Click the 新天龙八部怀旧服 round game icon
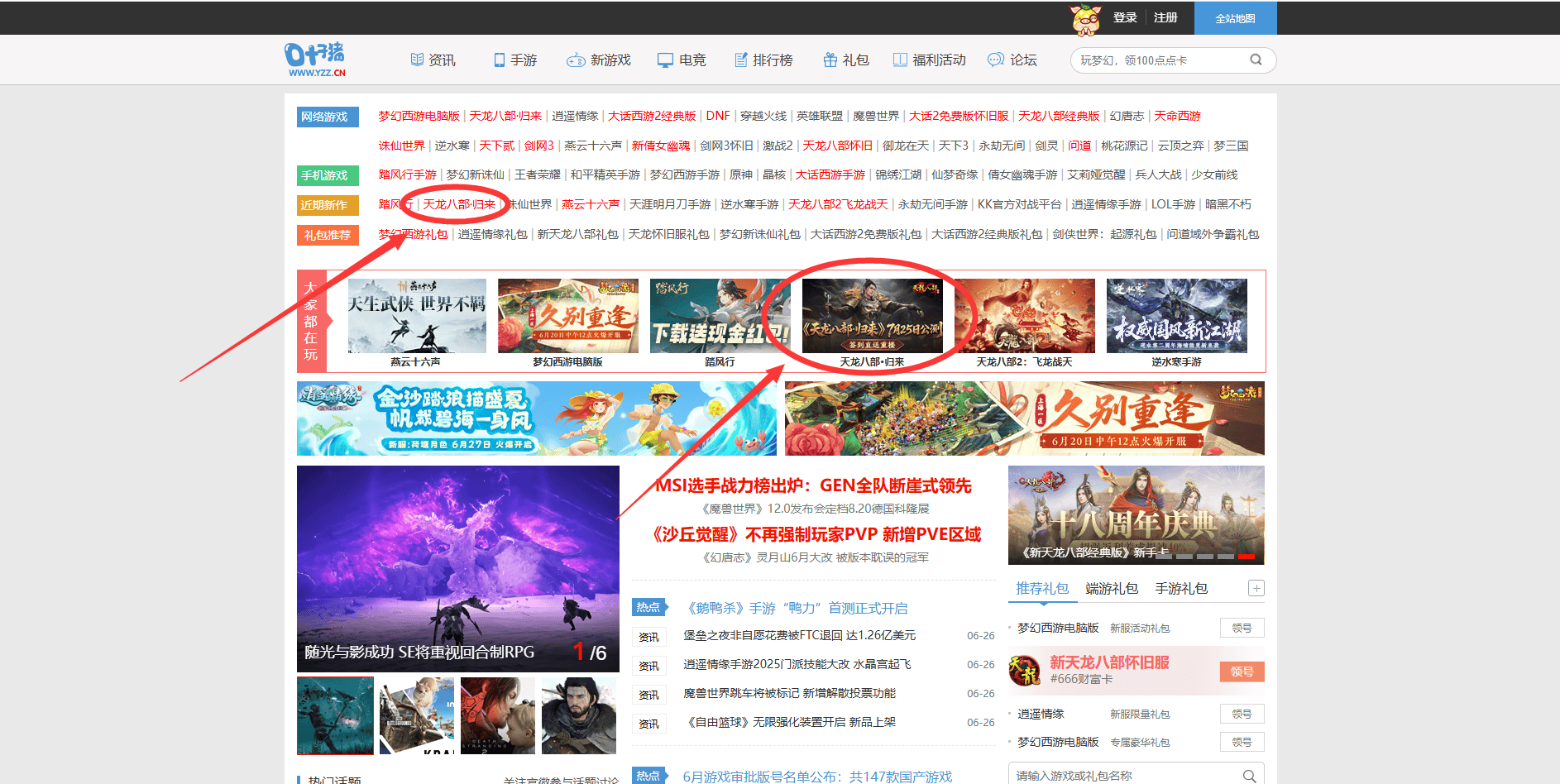Screen dimensions: 1560x784 point(1025,670)
